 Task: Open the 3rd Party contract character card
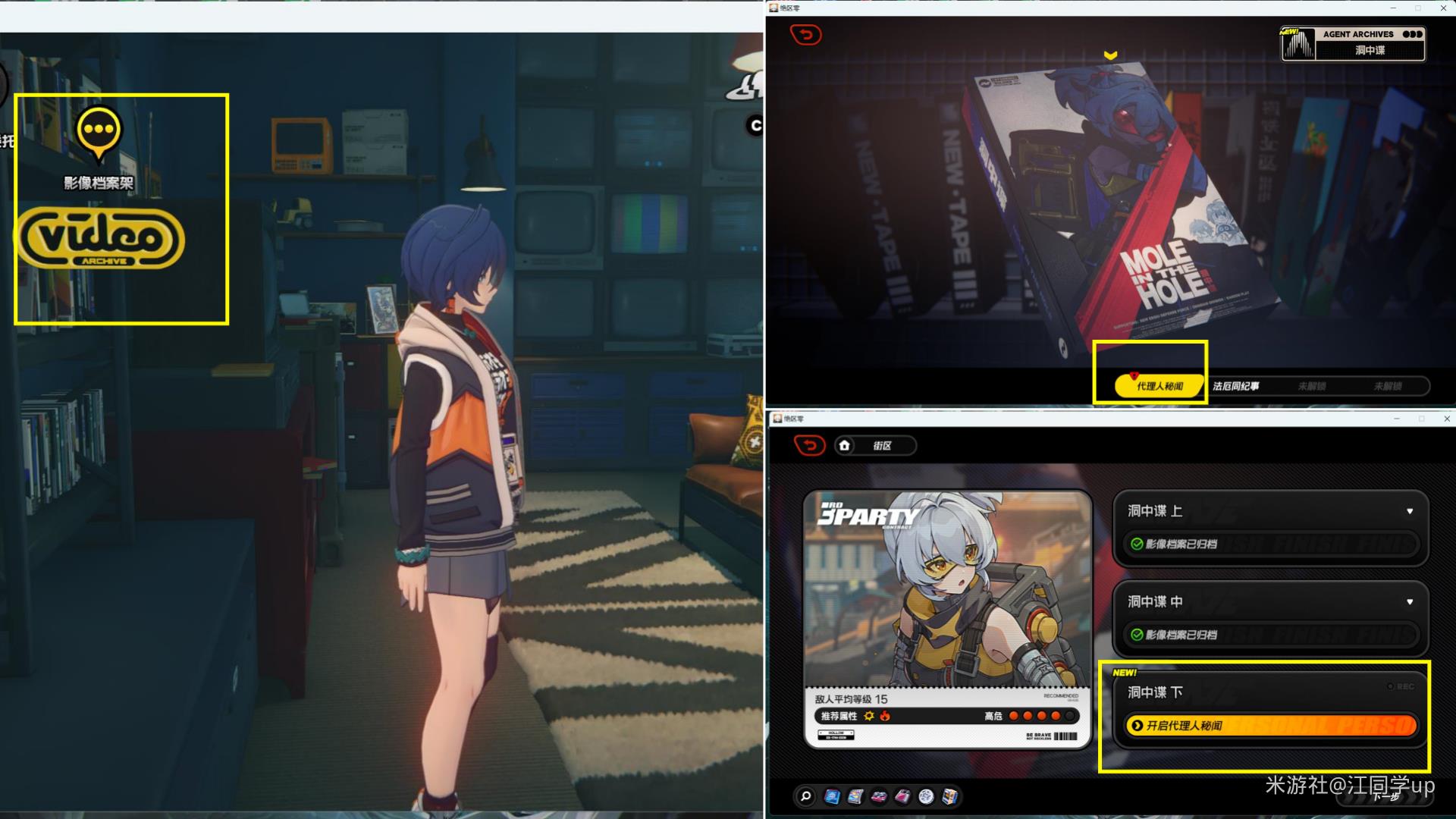[947, 619]
